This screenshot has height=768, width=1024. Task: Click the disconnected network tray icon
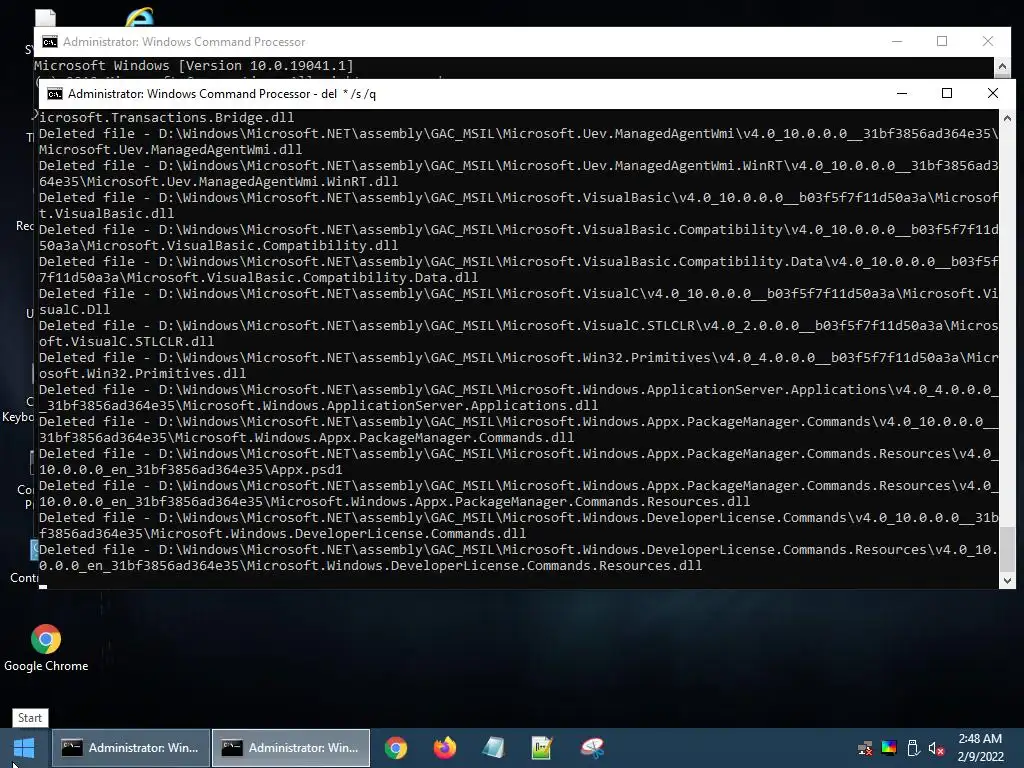point(865,748)
